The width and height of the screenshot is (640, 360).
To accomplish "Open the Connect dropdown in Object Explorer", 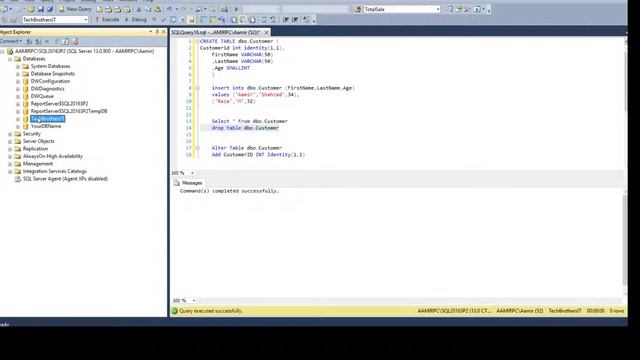I will (x=11, y=41).
